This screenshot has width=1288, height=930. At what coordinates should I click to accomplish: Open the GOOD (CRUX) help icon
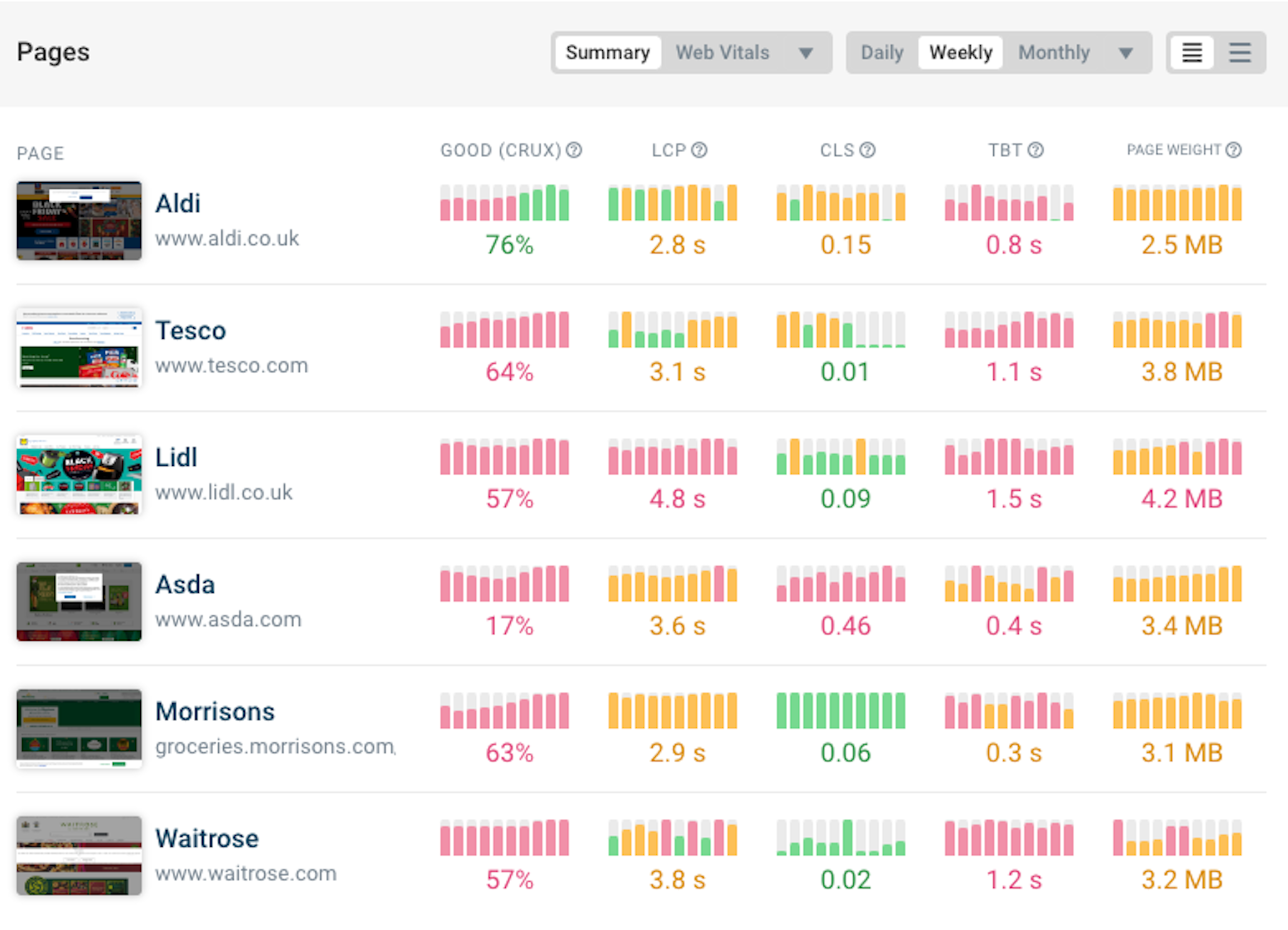pyautogui.click(x=573, y=150)
